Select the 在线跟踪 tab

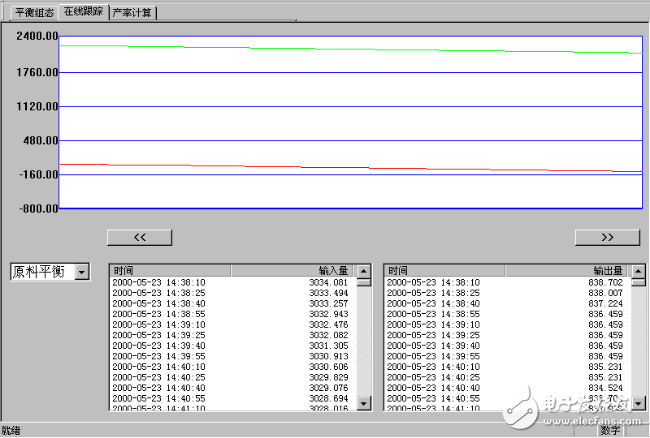(x=82, y=12)
